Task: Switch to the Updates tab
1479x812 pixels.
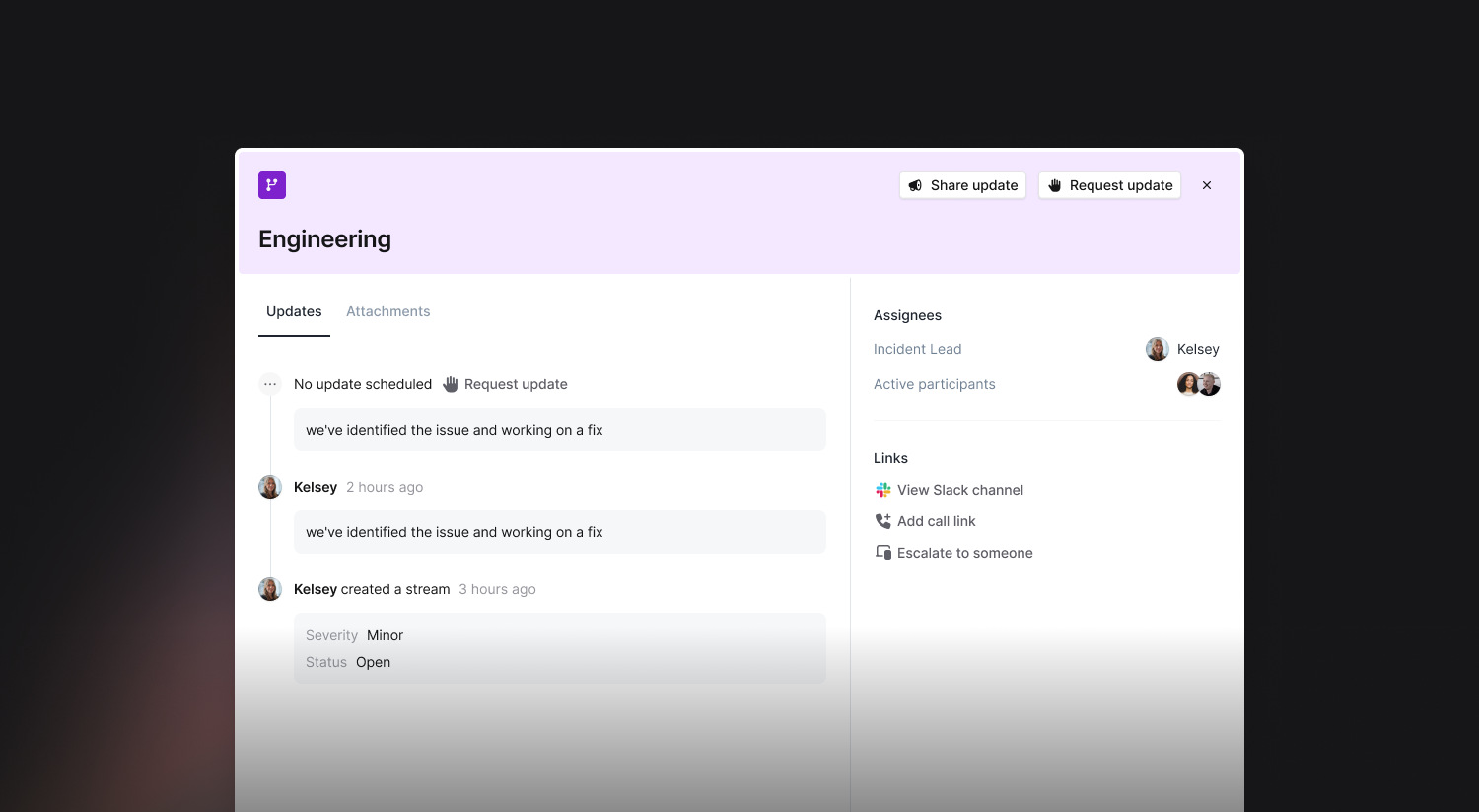Action: click(x=294, y=311)
